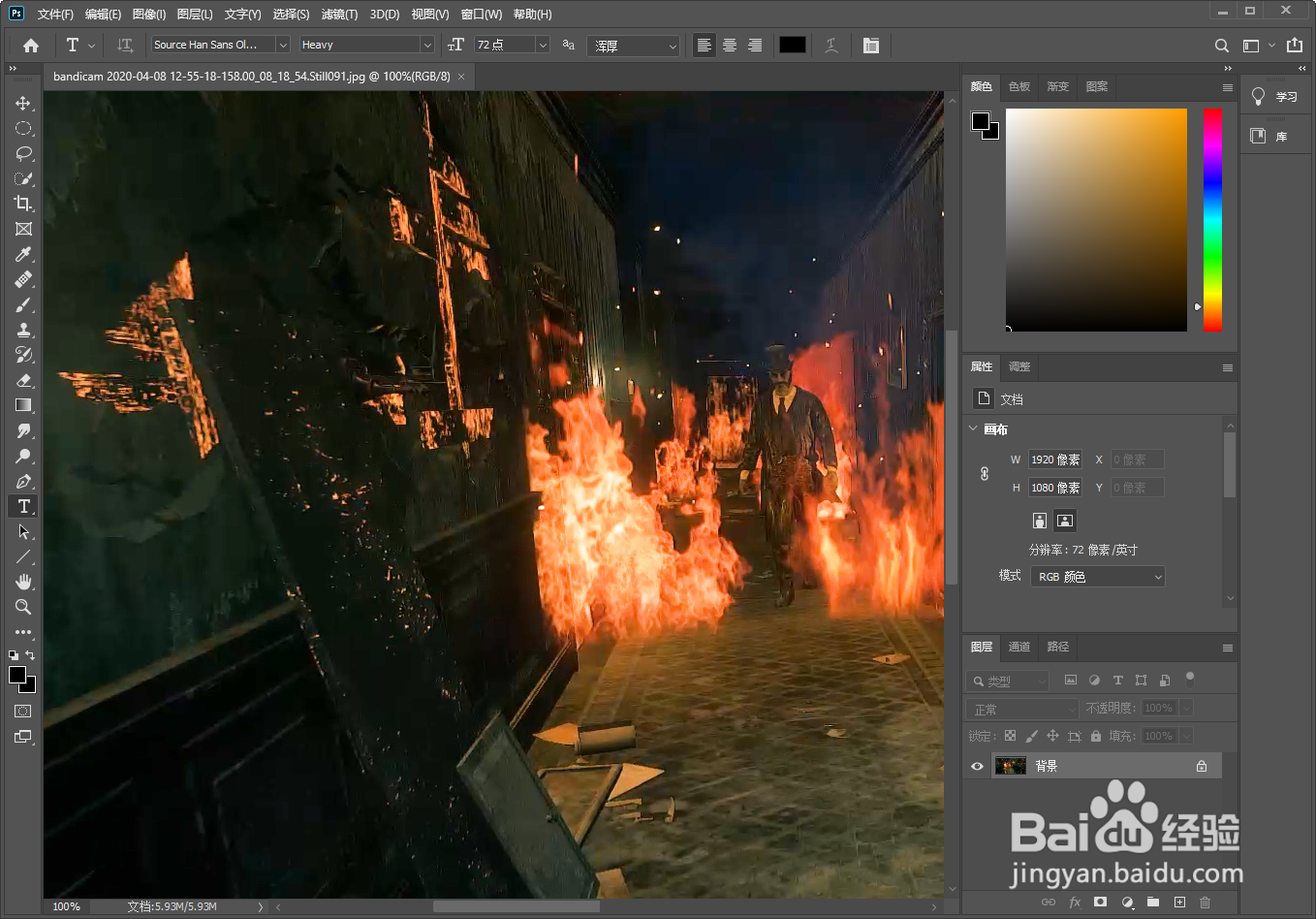Toggle the Character and Paragraph panels icon
The height and width of the screenshot is (919, 1316).
(x=871, y=46)
